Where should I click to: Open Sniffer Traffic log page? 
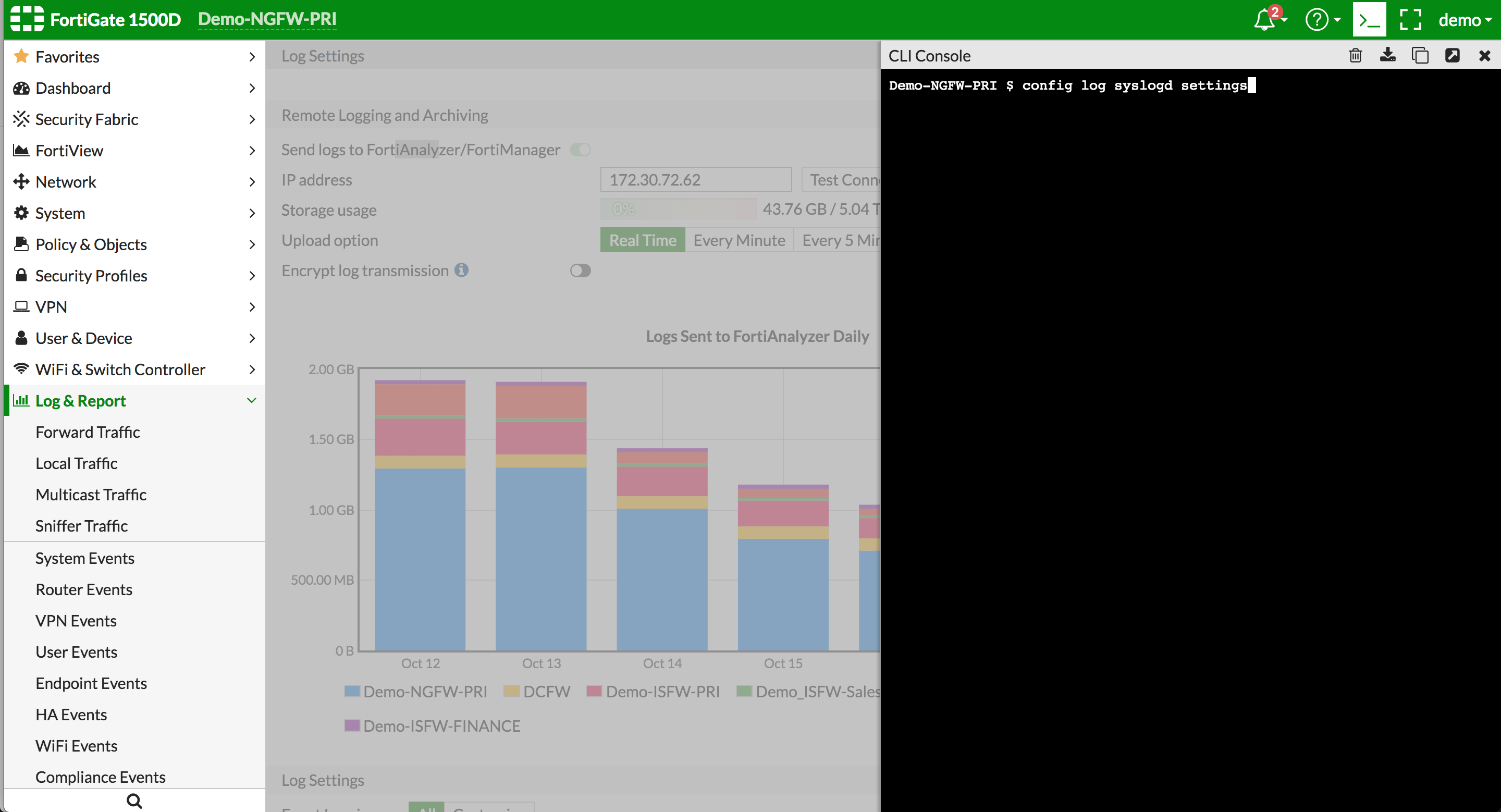[82, 525]
